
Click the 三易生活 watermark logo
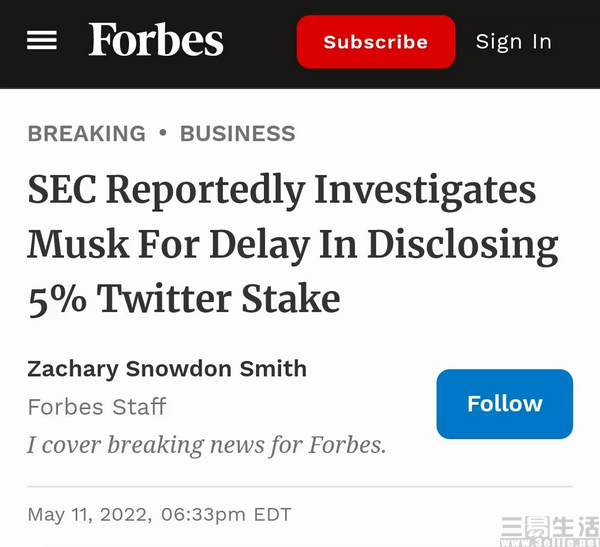(550, 526)
